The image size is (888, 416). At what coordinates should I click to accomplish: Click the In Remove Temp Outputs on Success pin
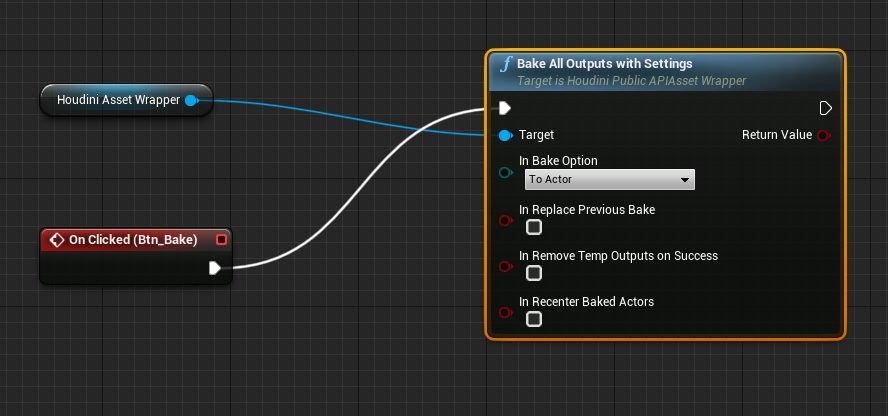(x=506, y=266)
